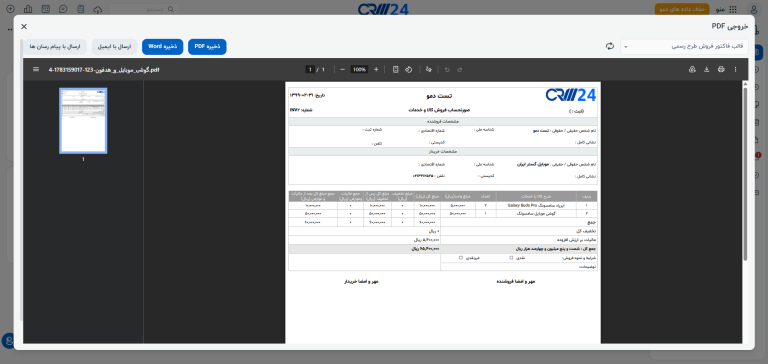Viewport: 768px width, 364px height.
Task: Click the fit to page icon
Action: tap(395, 70)
